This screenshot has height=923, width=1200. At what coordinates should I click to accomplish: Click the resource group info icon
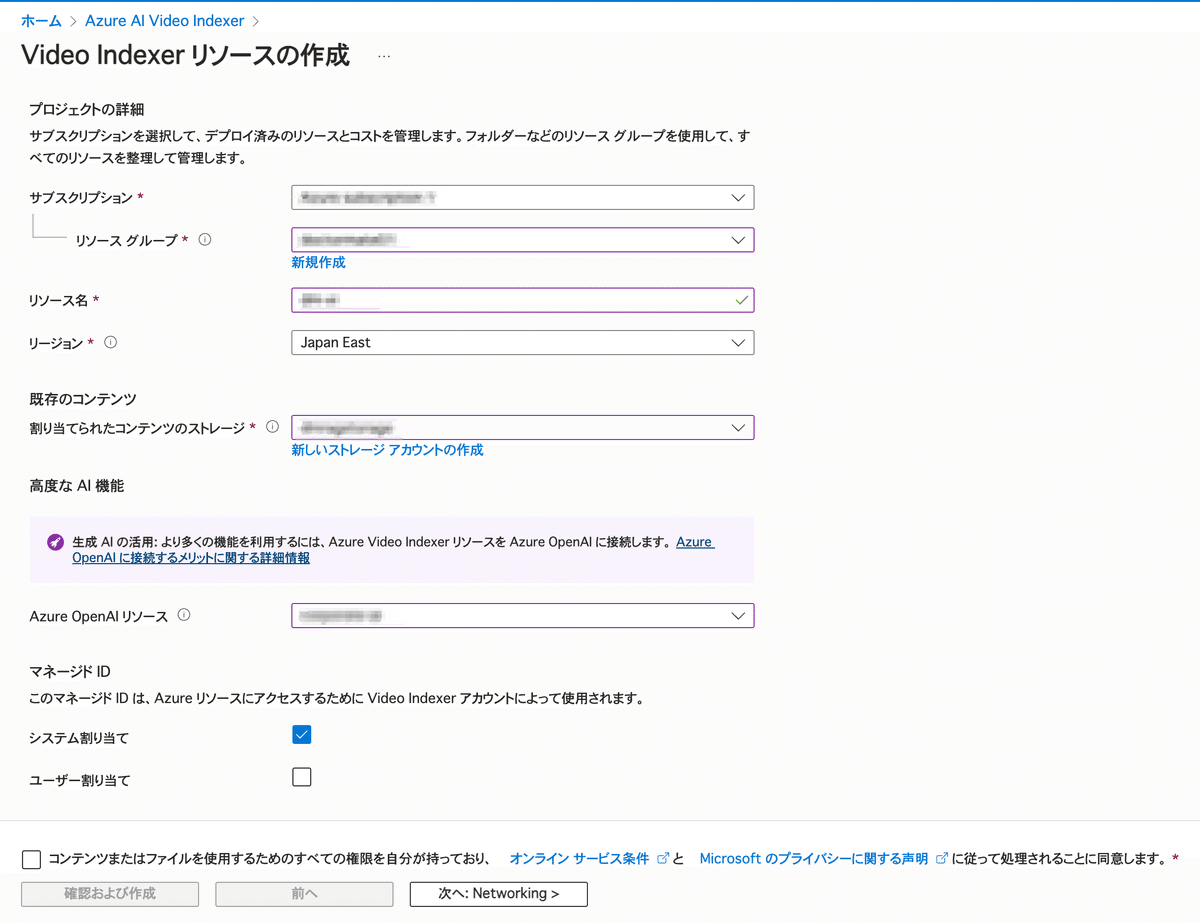coord(205,239)
